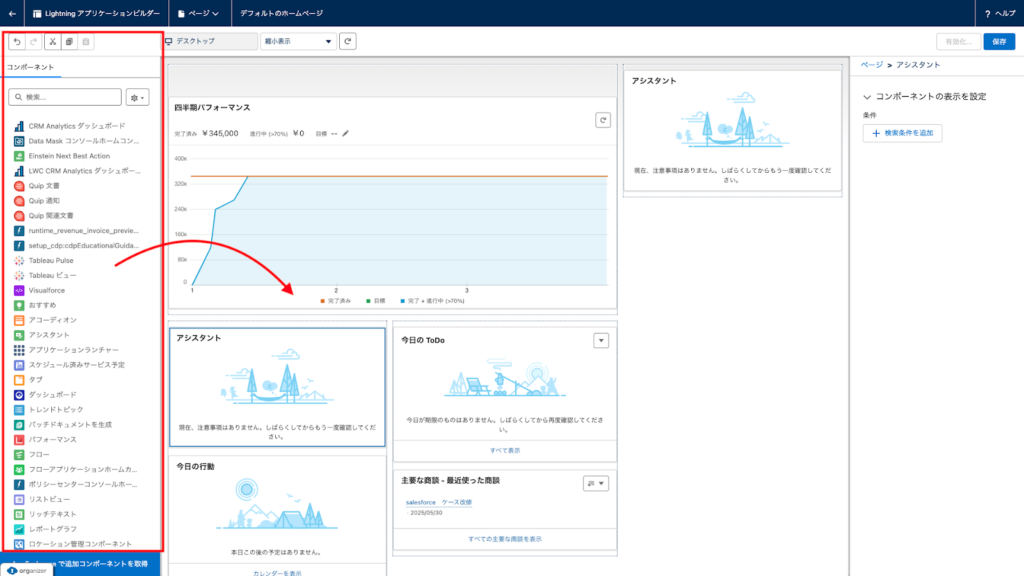
Task: Refresh the canvas with the reload icon
Action: [347, 41]
